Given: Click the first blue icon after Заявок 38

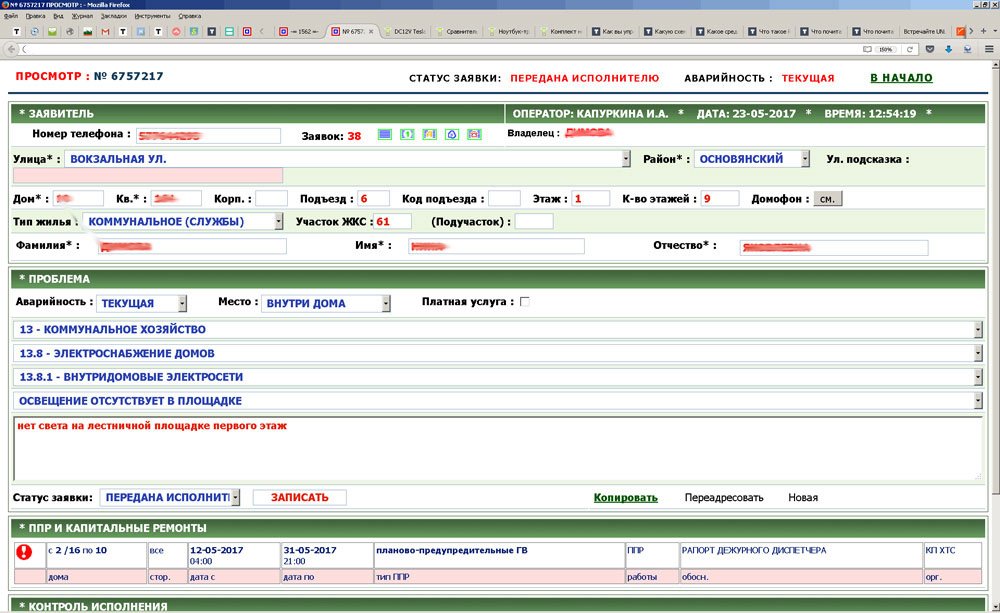Looking at the screenshot, I should 384,135.
